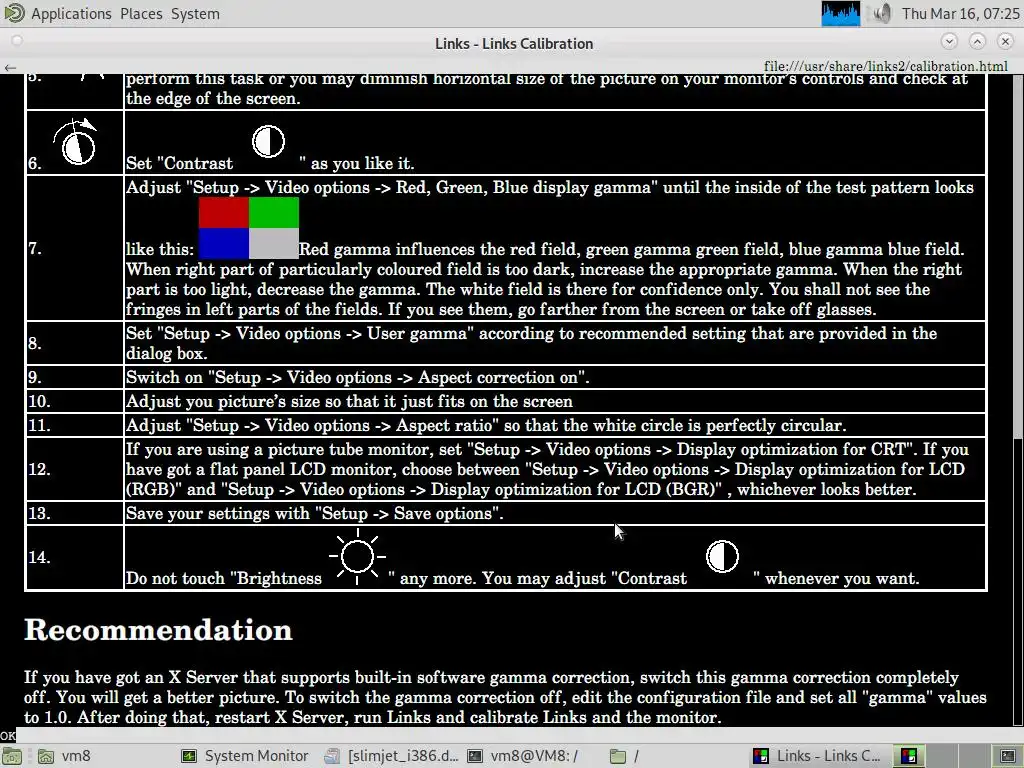Minimize the Links window

[950, 41]
